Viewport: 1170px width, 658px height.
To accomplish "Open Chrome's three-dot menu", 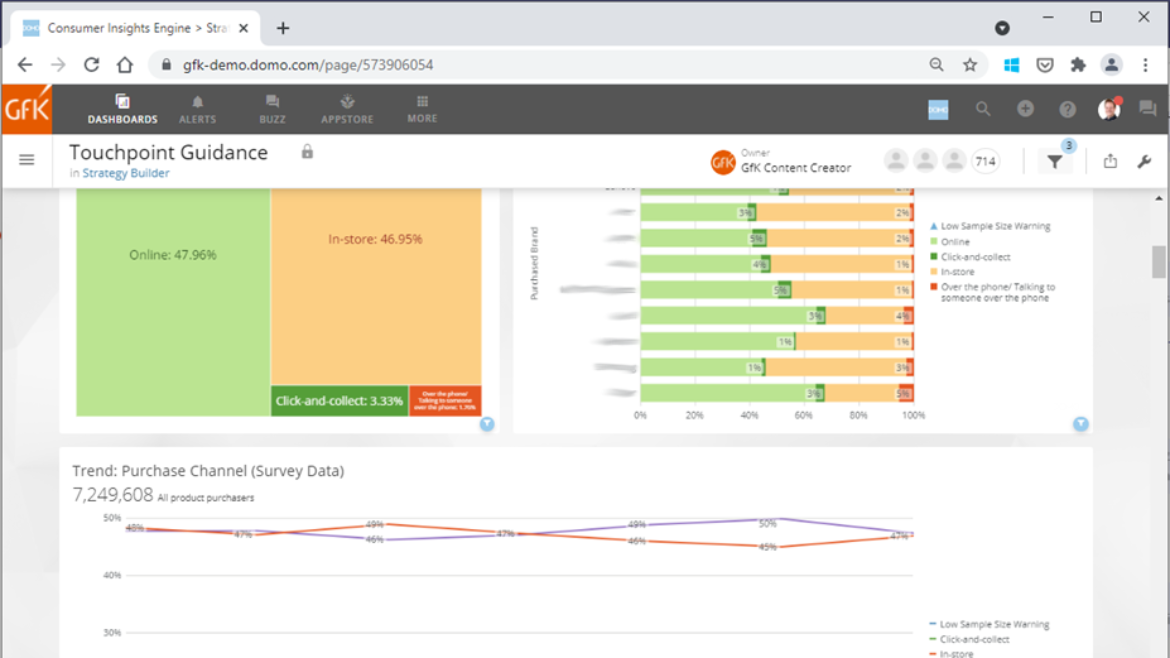I will coord(1145,63).
